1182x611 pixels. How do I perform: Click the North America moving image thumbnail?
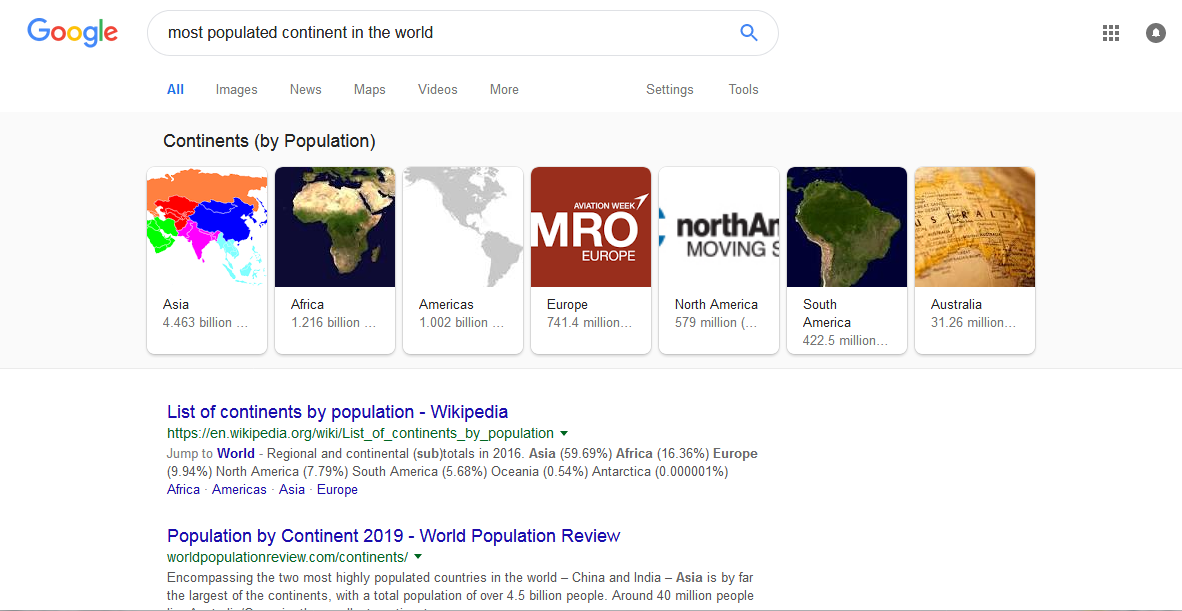tap(719, 227)
